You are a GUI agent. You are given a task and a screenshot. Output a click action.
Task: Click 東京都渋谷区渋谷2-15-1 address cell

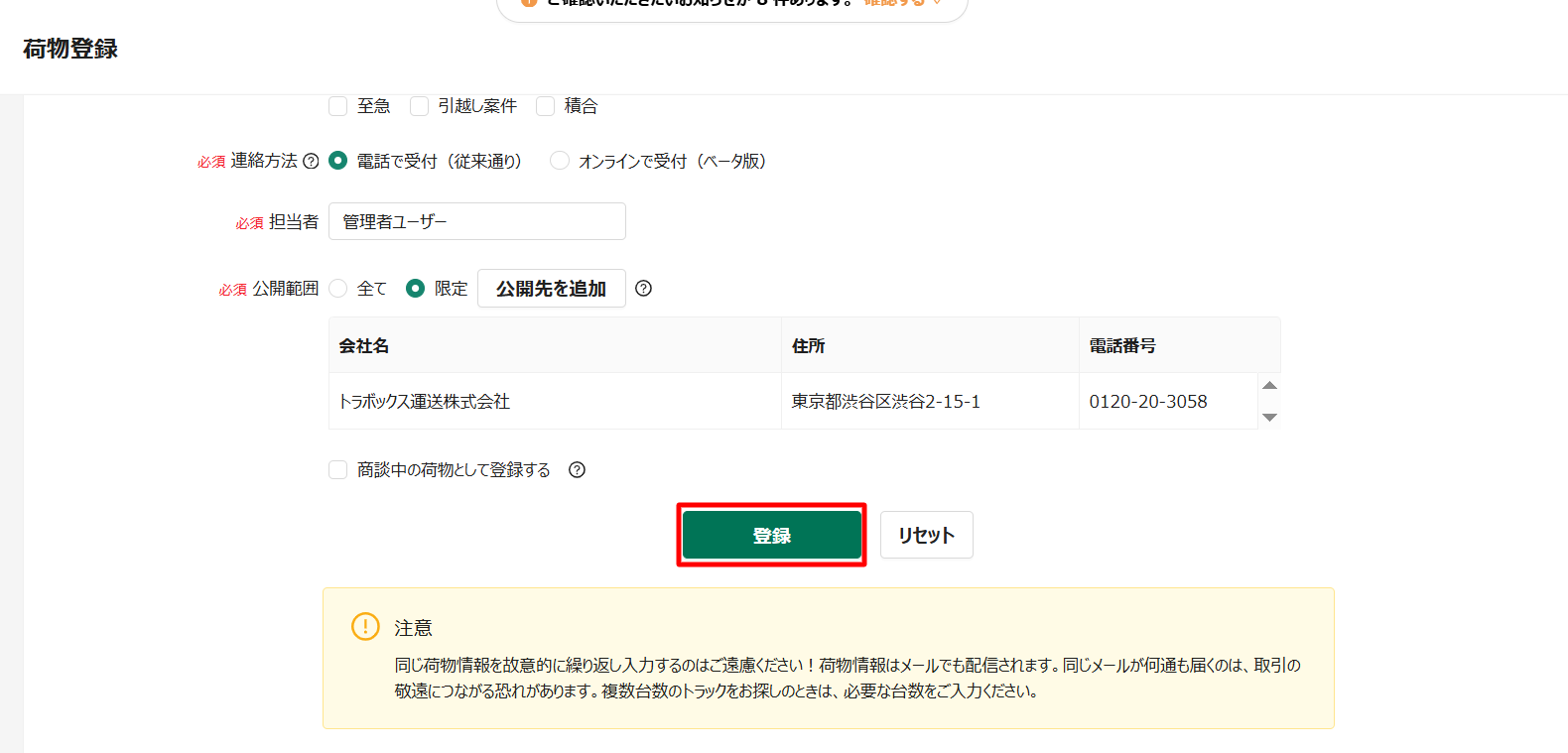(930, 401)
